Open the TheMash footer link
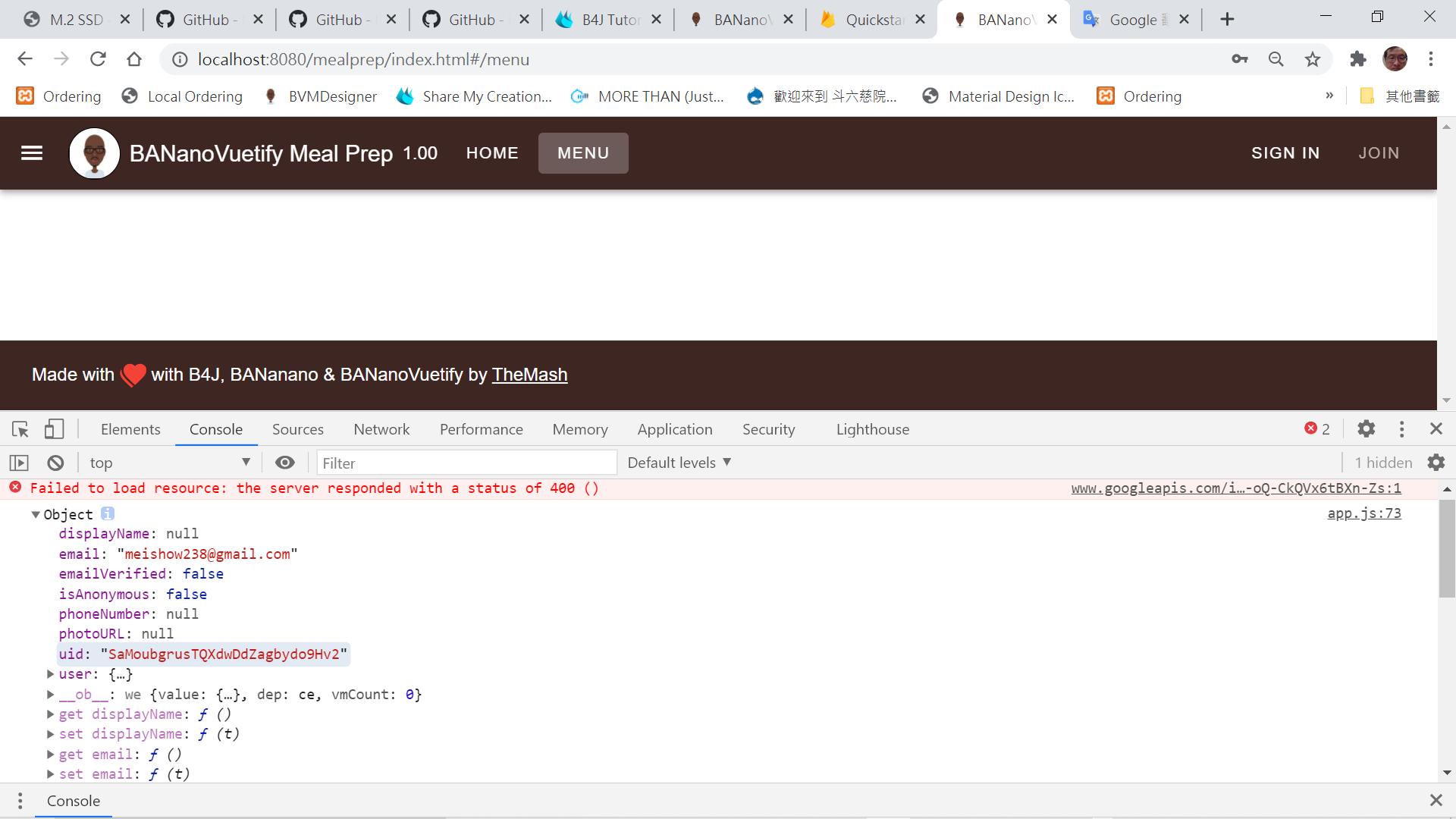Screen dimensions: 1456x819 coord(529,375)
